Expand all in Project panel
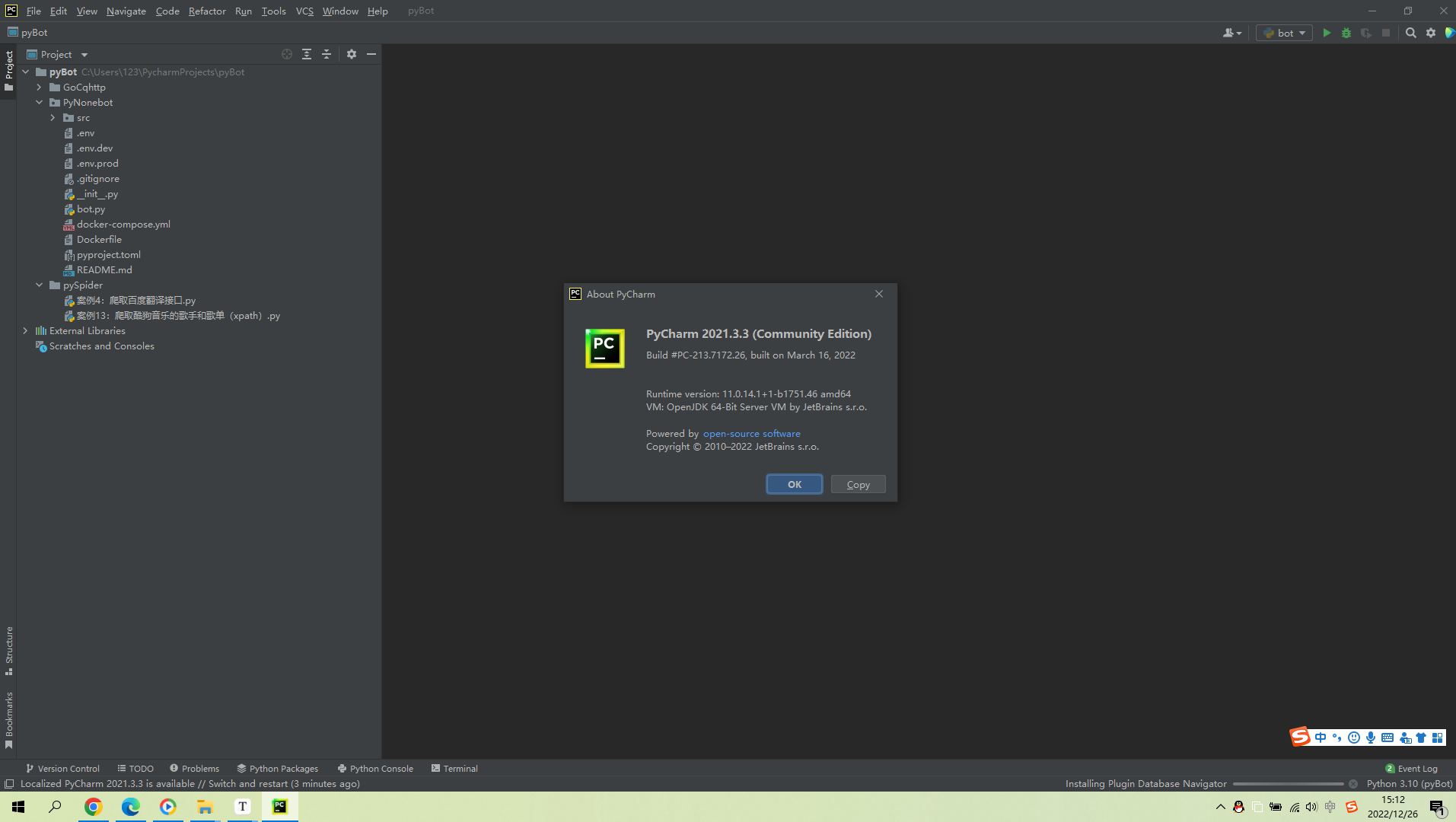The height and width of the screenshot is (822, 1456). point(307,54)
